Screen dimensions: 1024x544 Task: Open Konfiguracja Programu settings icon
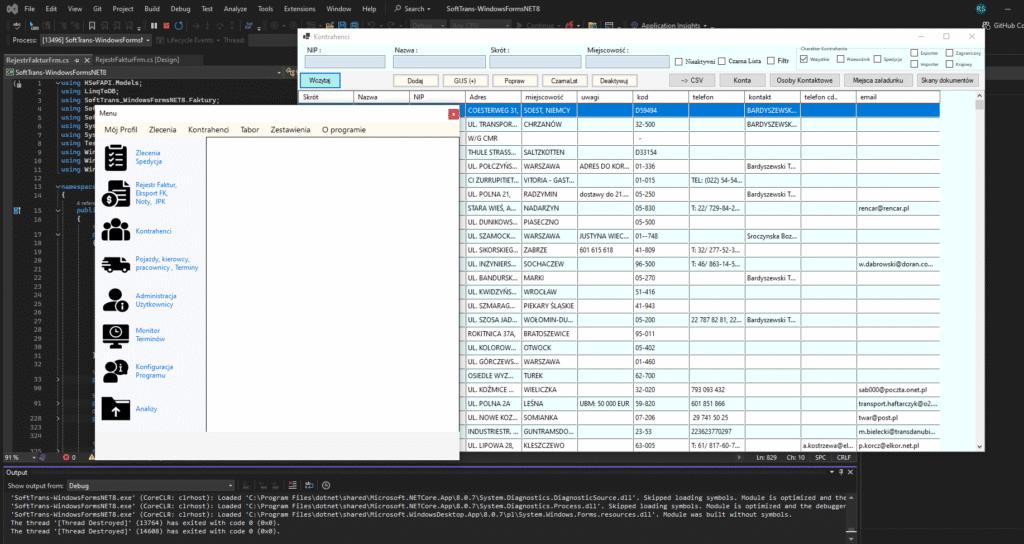[x=117, y=371]
